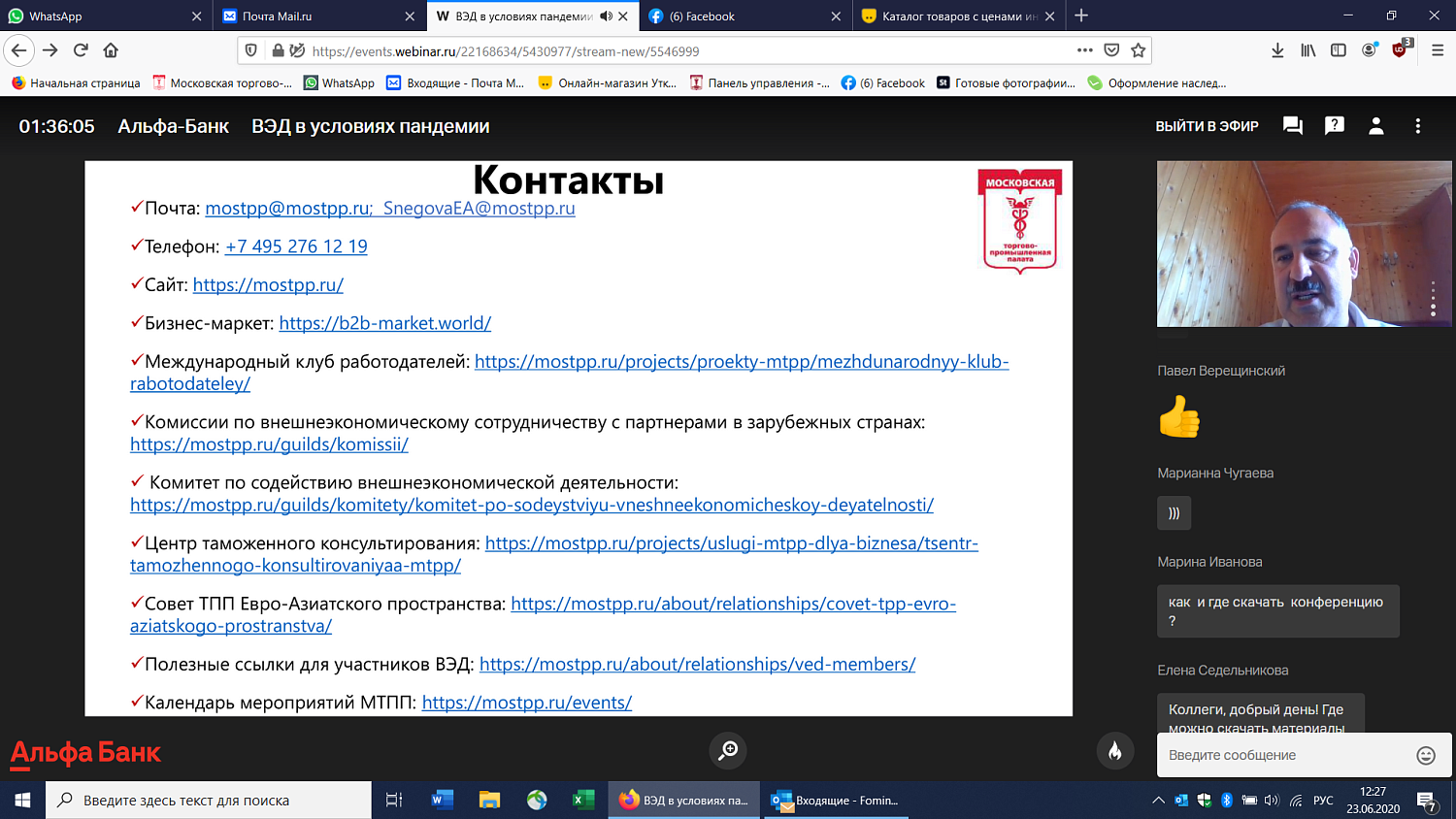Screen dimensions: 1456x819
Task: Open the Firefox hamburger menu
Action: 1438,50
